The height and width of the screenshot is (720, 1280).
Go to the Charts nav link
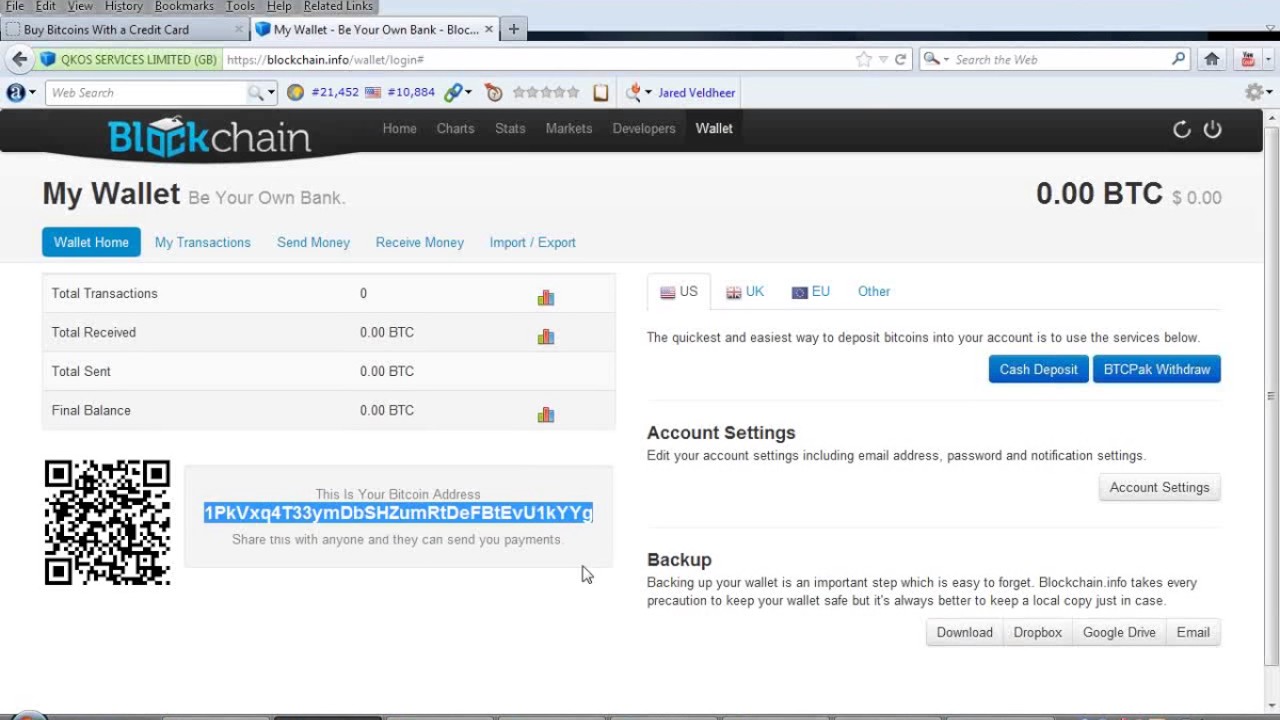455,128
